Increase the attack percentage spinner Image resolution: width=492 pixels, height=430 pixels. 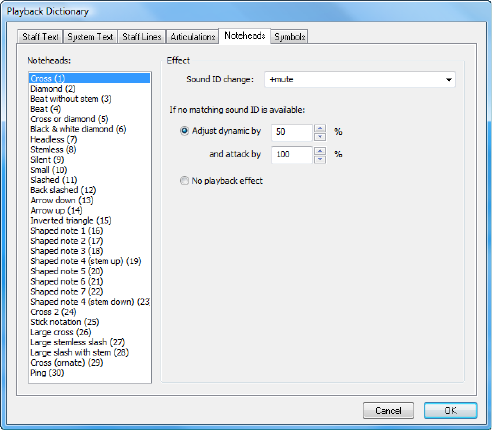click(x=320, y=151)
